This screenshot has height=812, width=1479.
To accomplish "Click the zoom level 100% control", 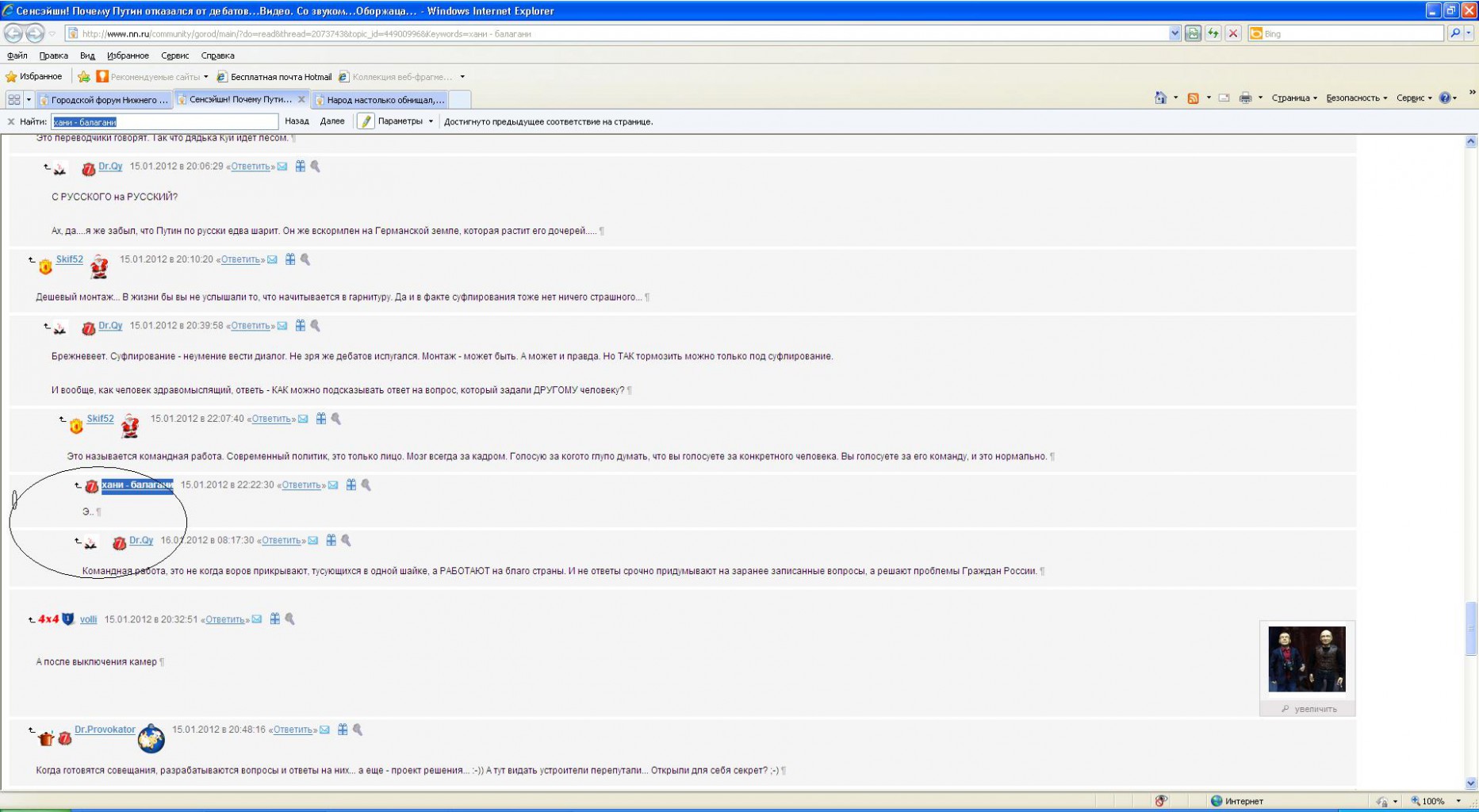I will [1434, 801].
